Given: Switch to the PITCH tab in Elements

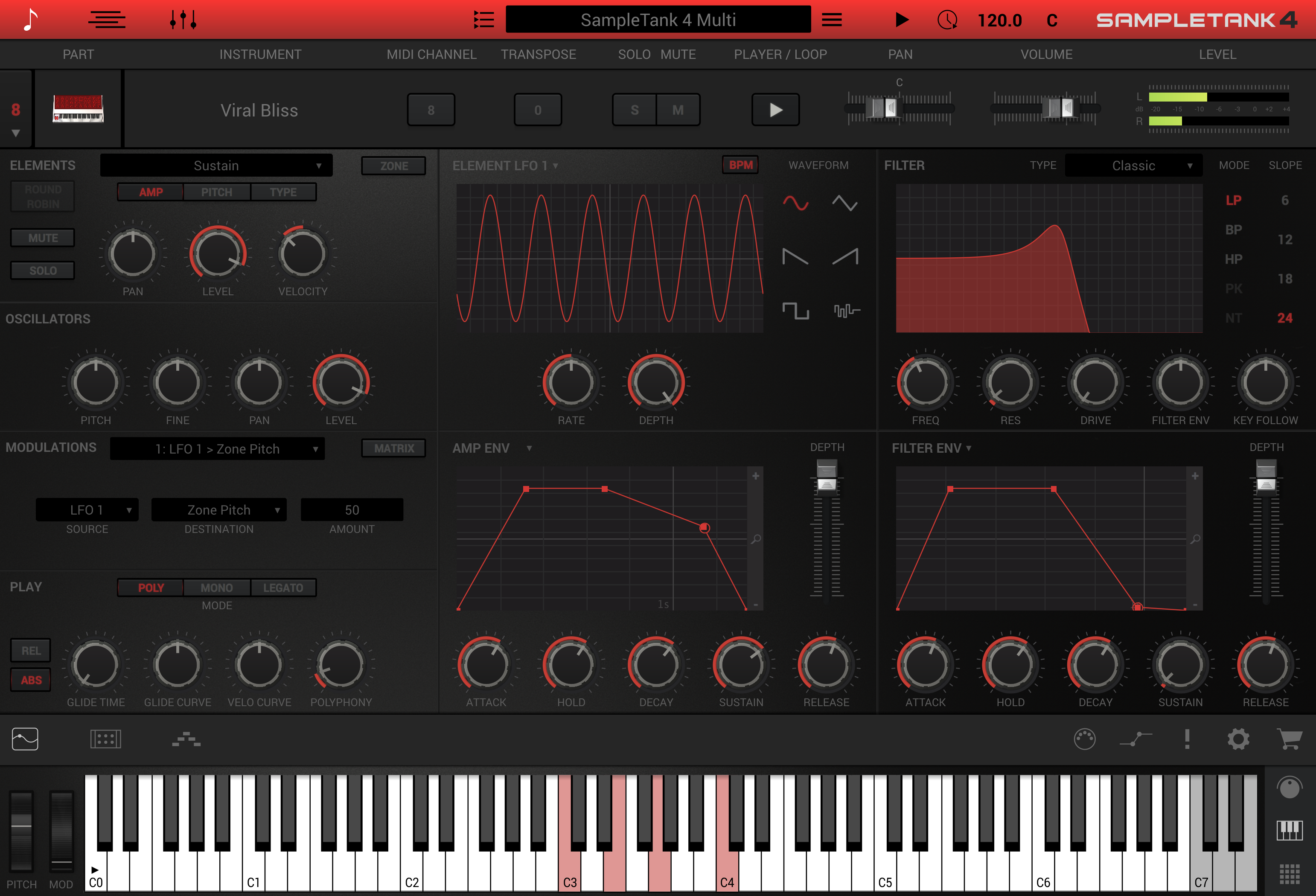Looking at the screenshot, I should (x=216, y=192).
